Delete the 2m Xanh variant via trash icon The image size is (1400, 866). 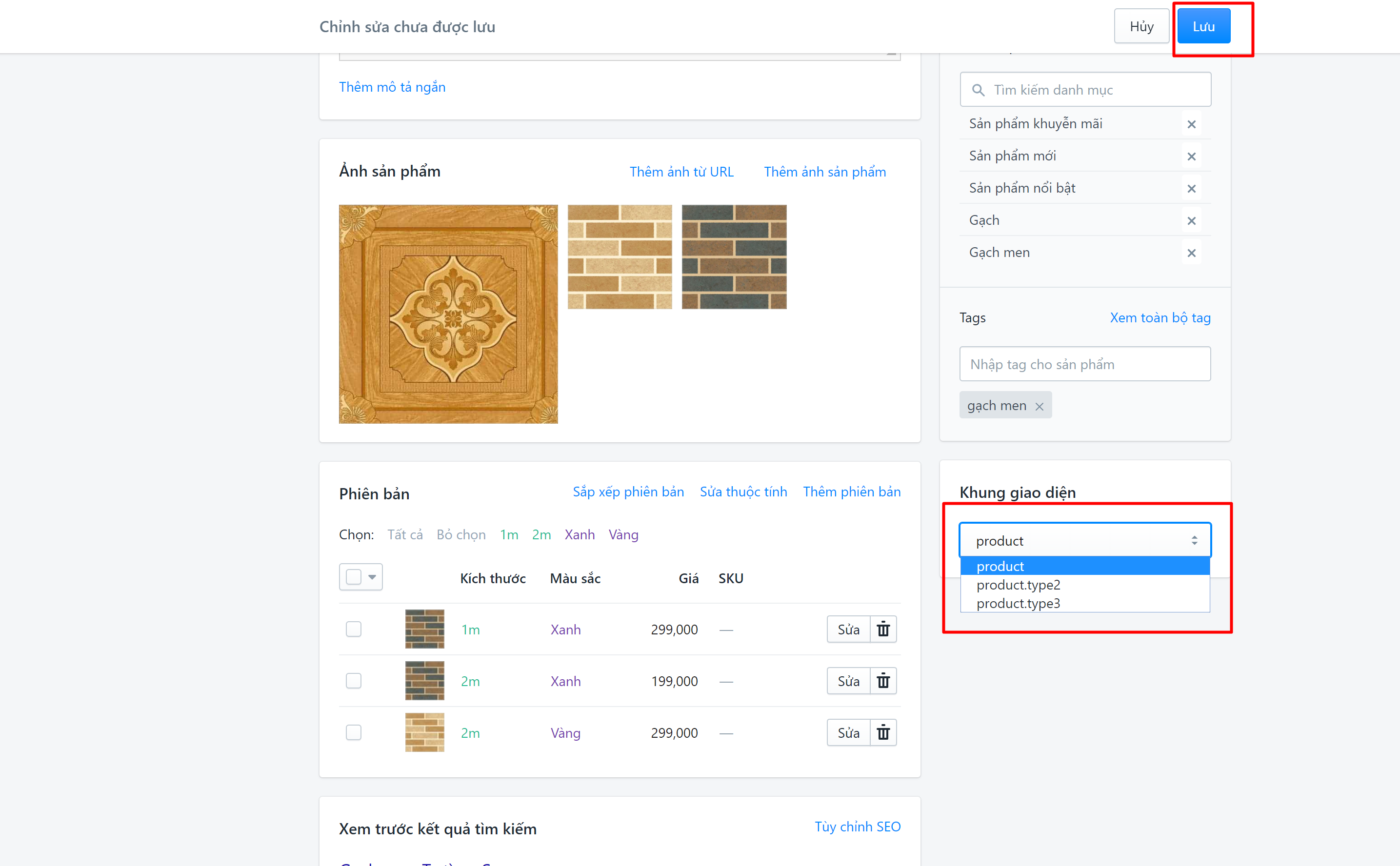pos(883,680)
